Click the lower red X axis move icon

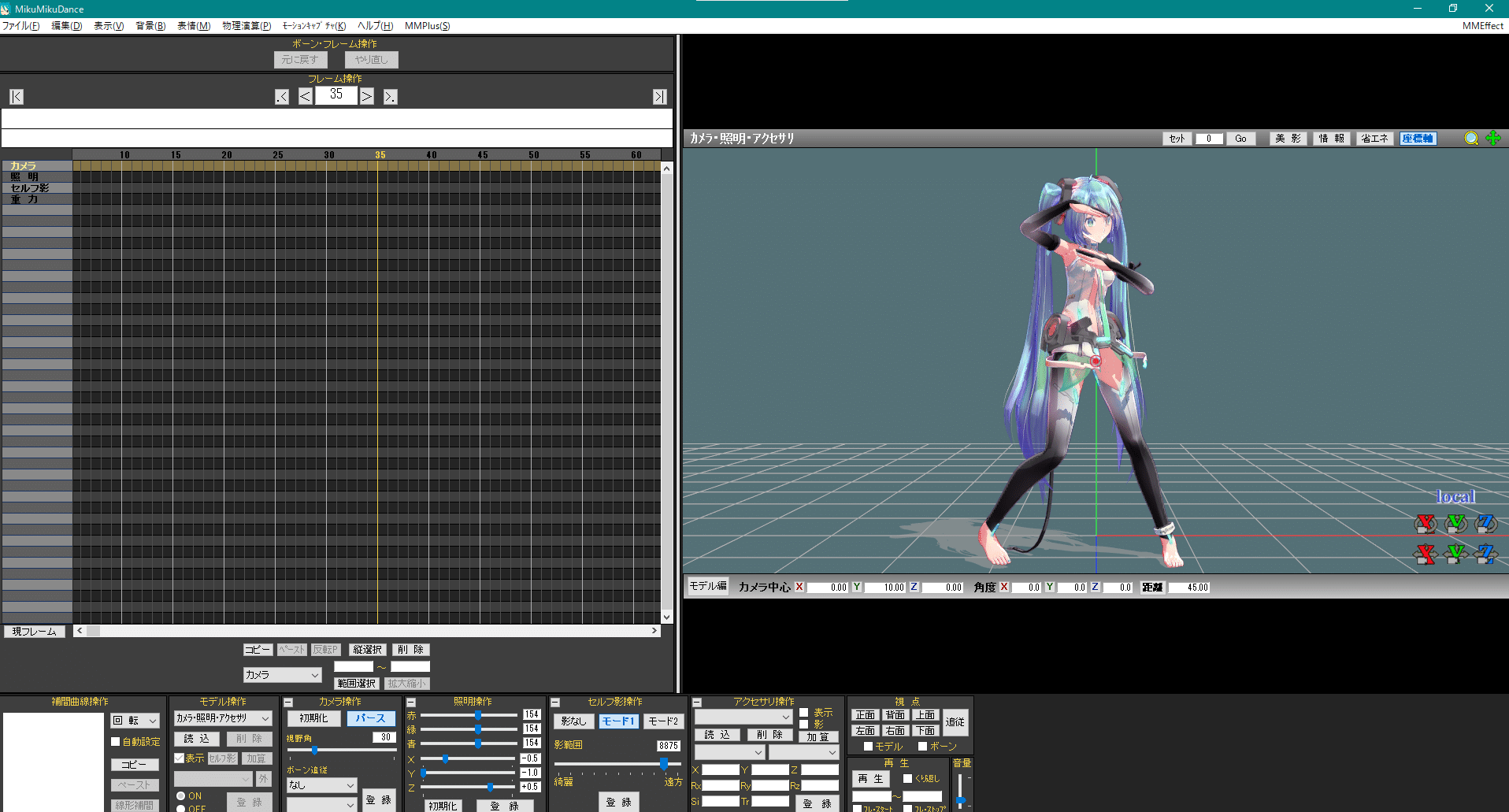coord(1426,554)
